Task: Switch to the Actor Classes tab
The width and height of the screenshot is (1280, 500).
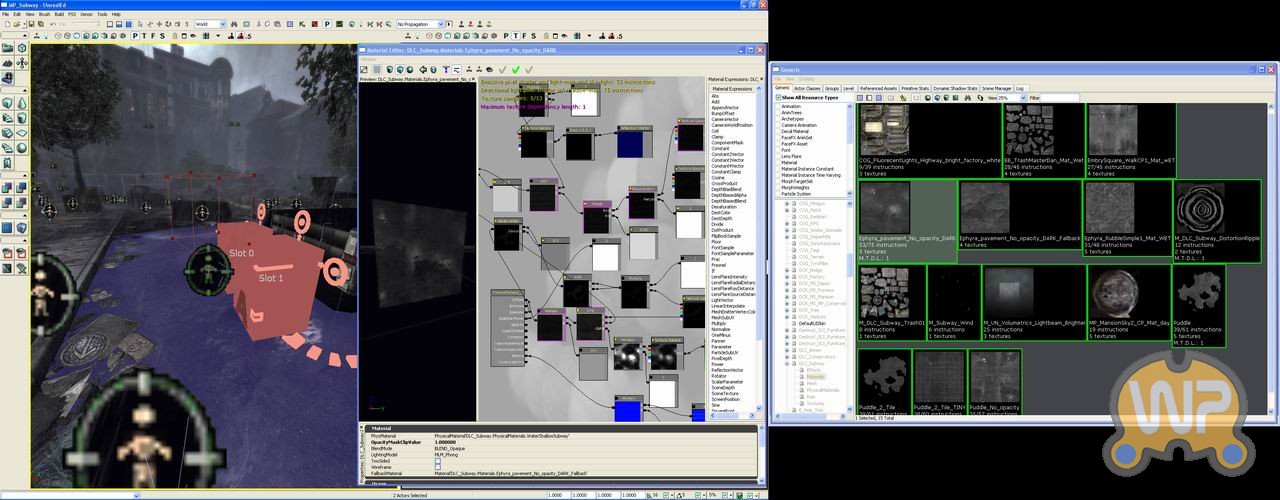Action: (806, 88)
